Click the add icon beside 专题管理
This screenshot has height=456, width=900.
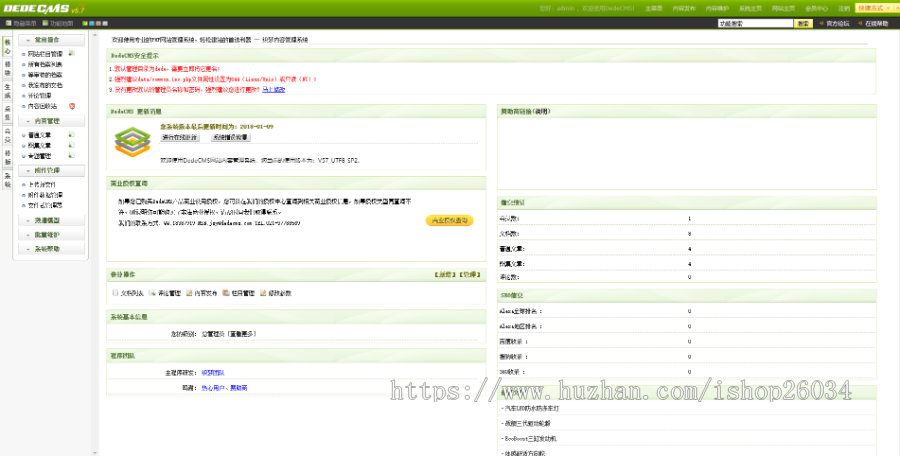[71, 155]
